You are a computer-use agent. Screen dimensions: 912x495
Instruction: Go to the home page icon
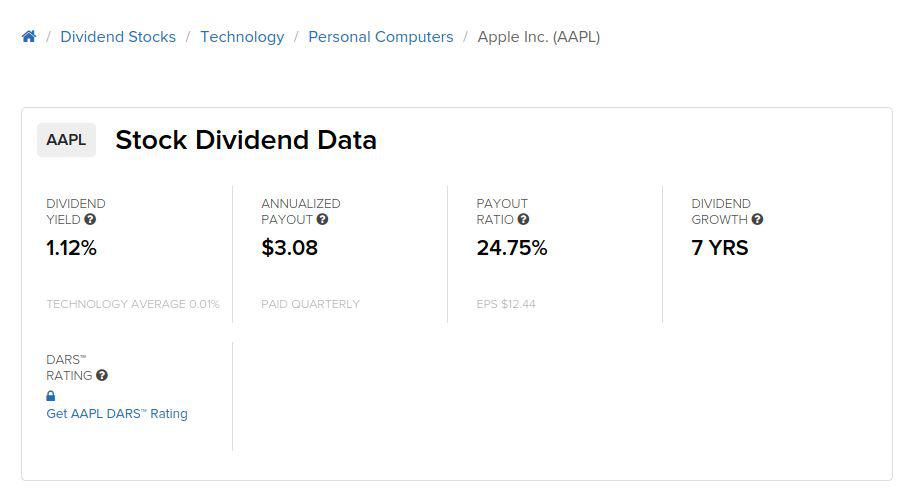29,37
